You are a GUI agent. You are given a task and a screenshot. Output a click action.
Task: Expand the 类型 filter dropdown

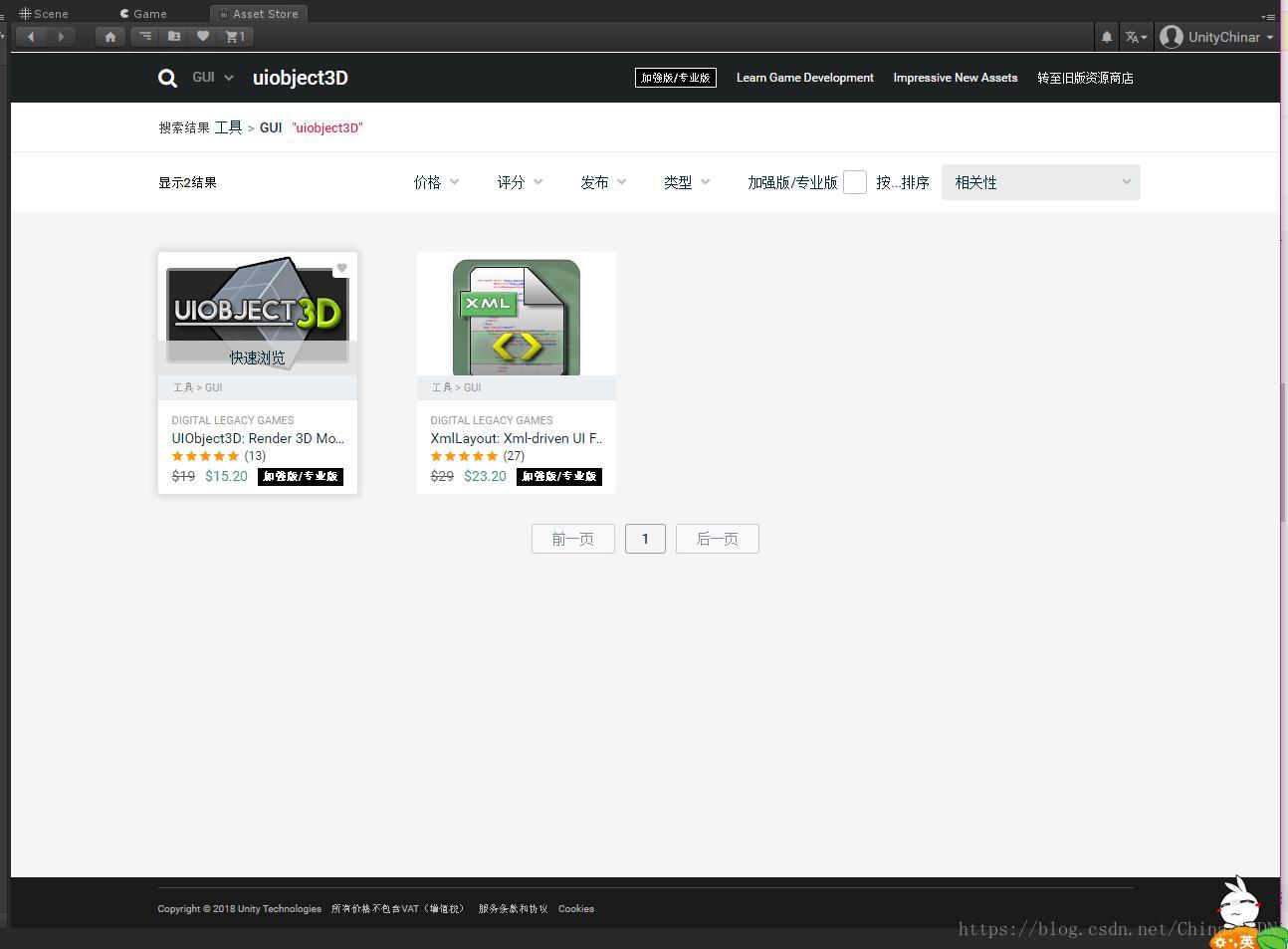[688, 182]
